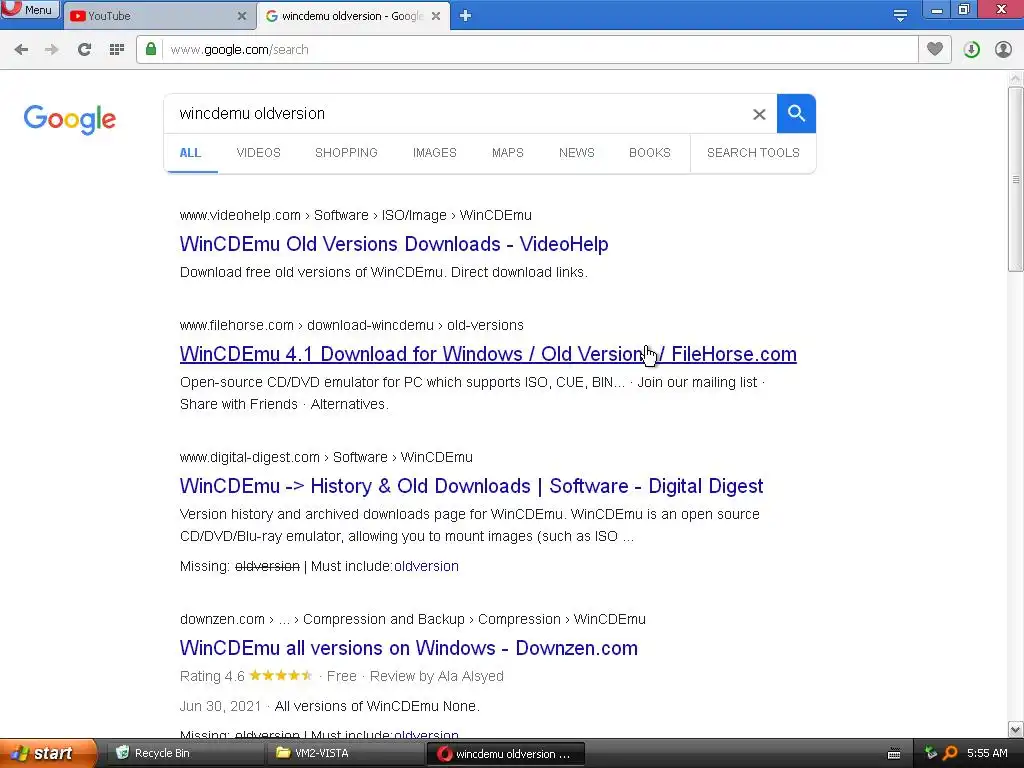Add page to bookmarks with heart icon
Screen dimensions: 1024x768
935,49
